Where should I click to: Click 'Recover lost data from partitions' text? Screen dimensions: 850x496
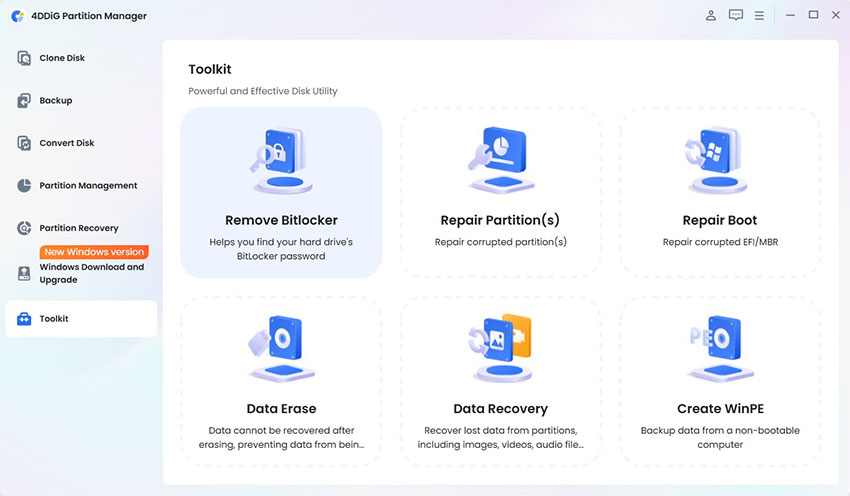(500, 437)
